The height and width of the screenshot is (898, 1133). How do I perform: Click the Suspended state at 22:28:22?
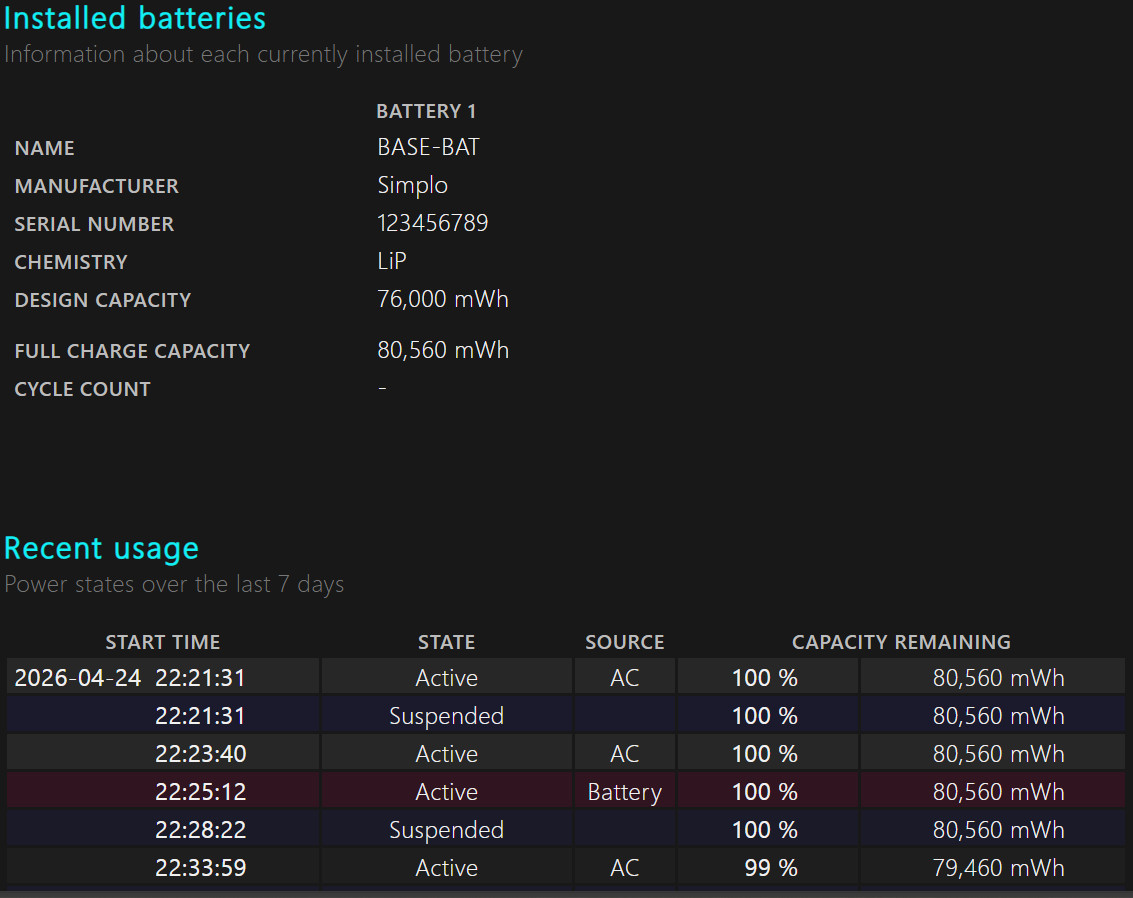tap(447, 829)
